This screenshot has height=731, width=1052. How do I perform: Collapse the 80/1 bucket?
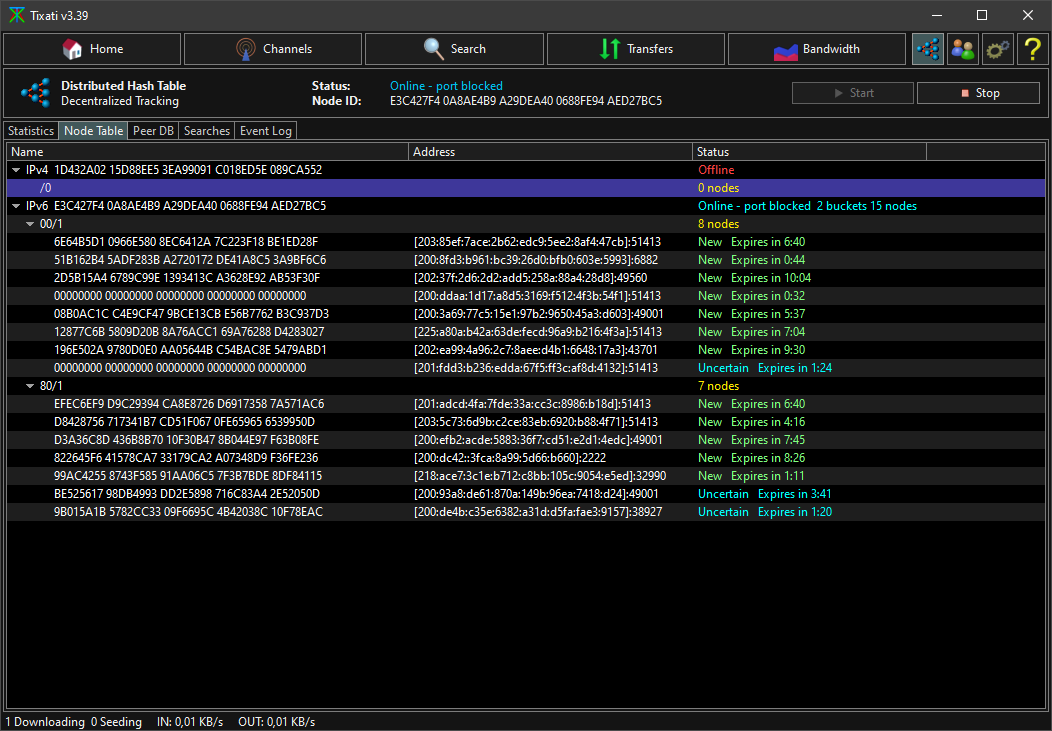(x=30, y=386)
